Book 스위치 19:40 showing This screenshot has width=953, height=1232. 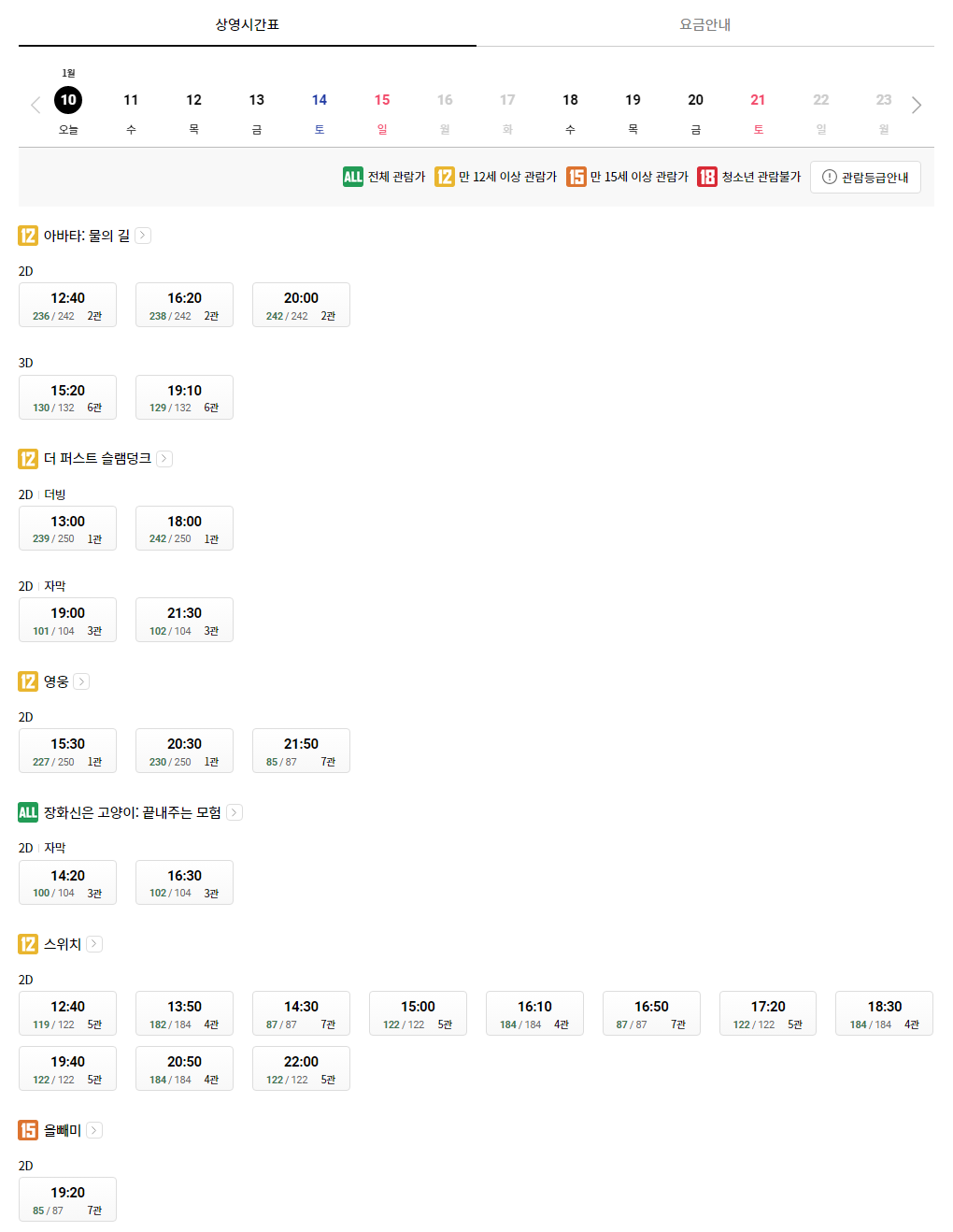(67, 1068)
